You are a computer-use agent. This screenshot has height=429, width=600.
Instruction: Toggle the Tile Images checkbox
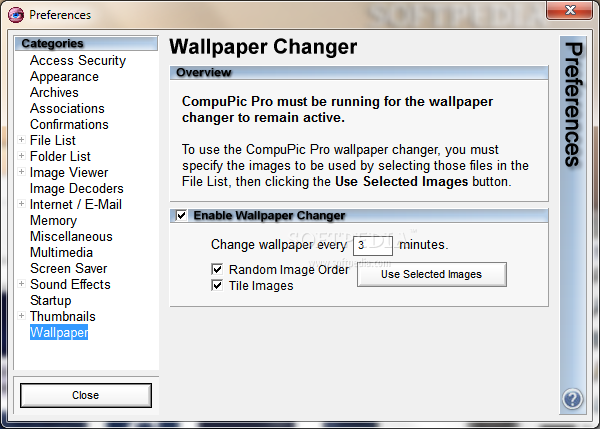217,285
